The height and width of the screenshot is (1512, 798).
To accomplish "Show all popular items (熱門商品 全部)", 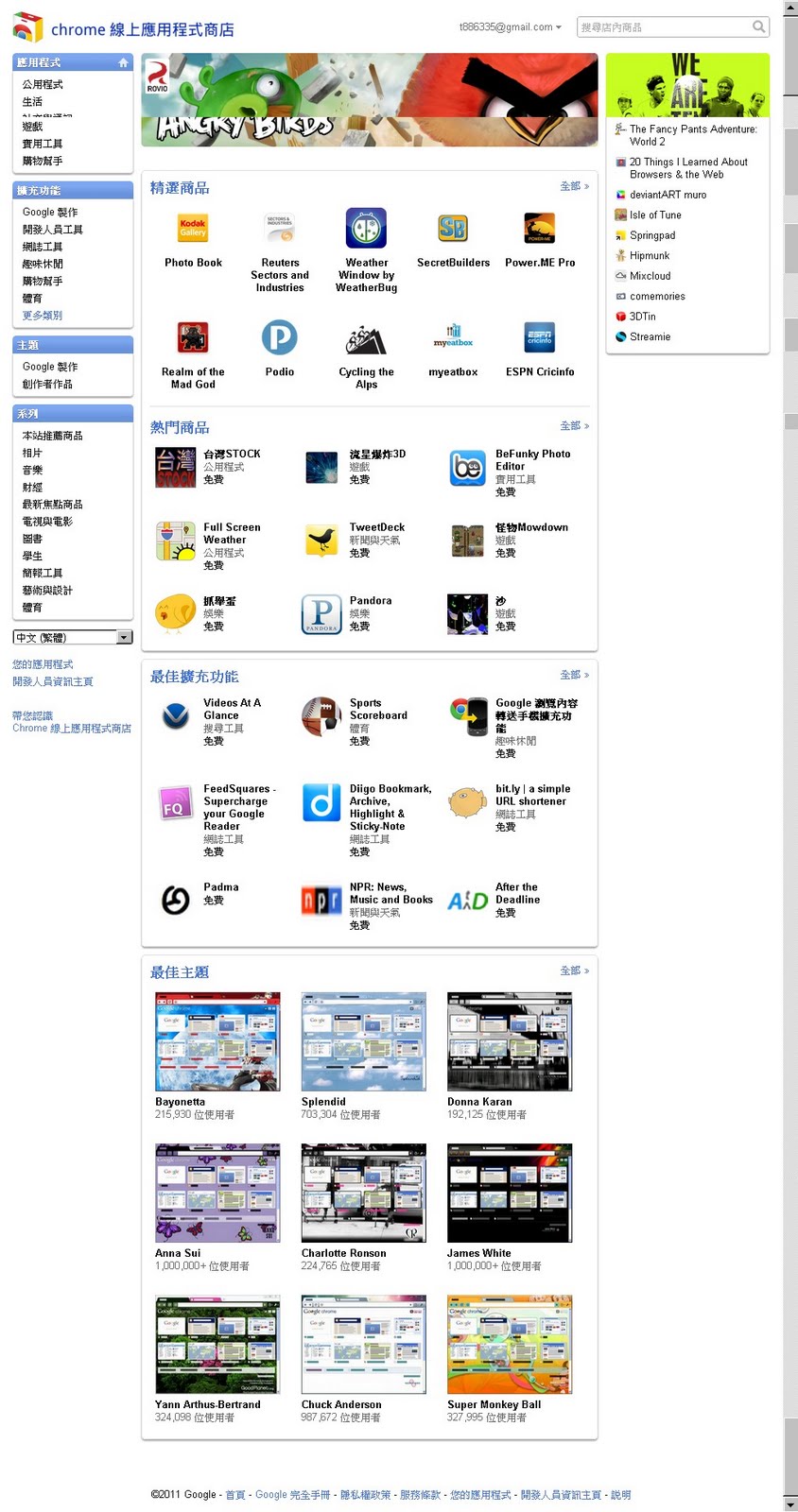I will (574, 426).
